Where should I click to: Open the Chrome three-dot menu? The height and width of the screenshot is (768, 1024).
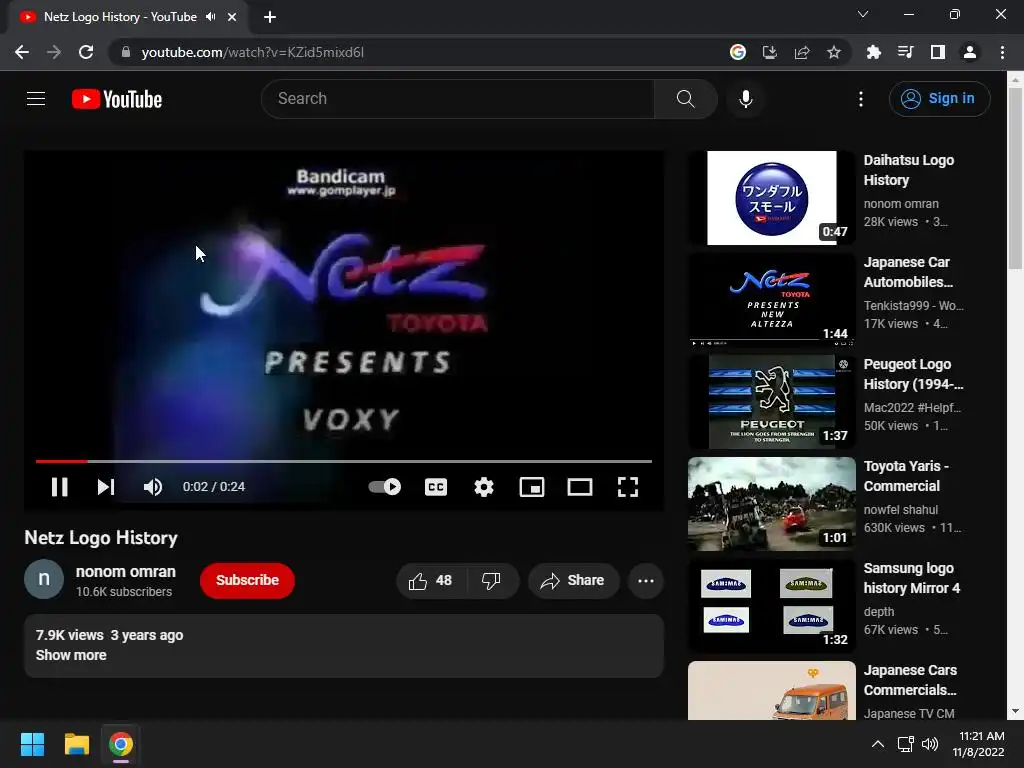(x=1002, y=52)
